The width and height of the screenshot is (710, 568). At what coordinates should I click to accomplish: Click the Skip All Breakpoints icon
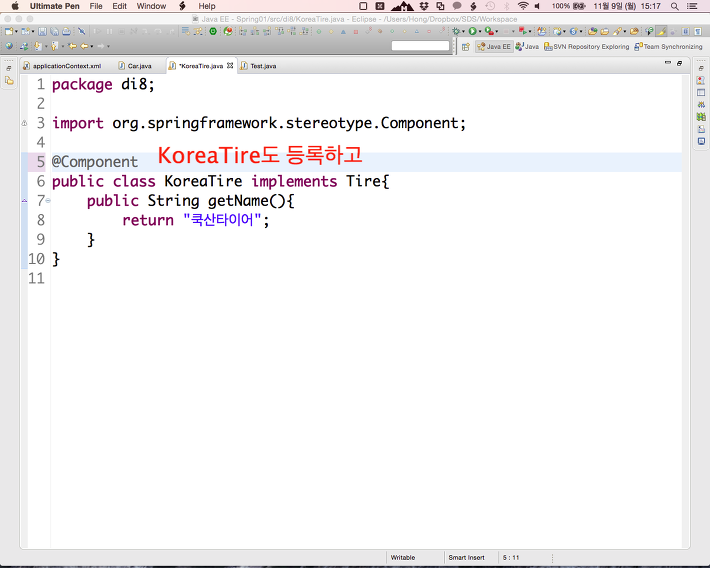click(82, 31)
